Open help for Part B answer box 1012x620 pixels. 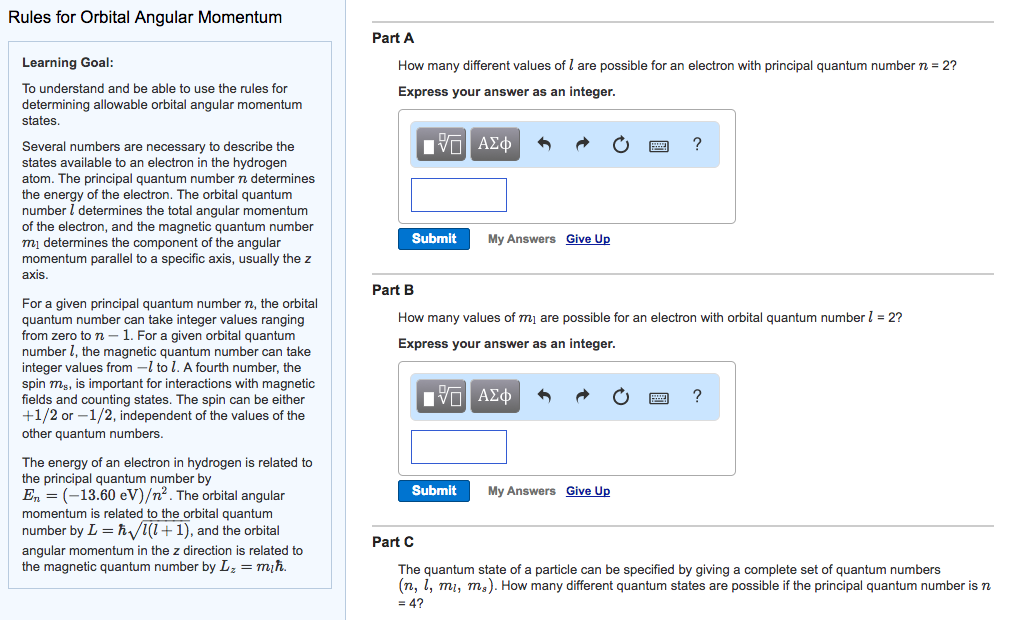click(x=697, y=397)
